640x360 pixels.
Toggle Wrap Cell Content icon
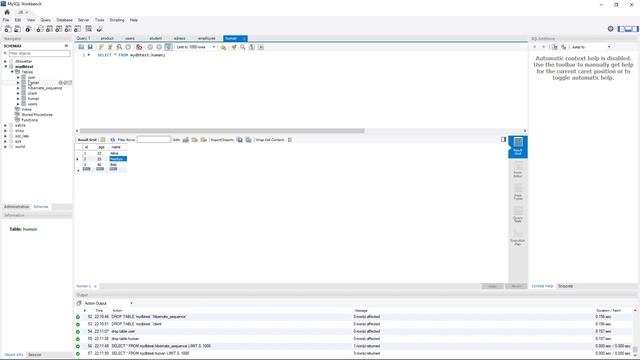coord(290,140)
